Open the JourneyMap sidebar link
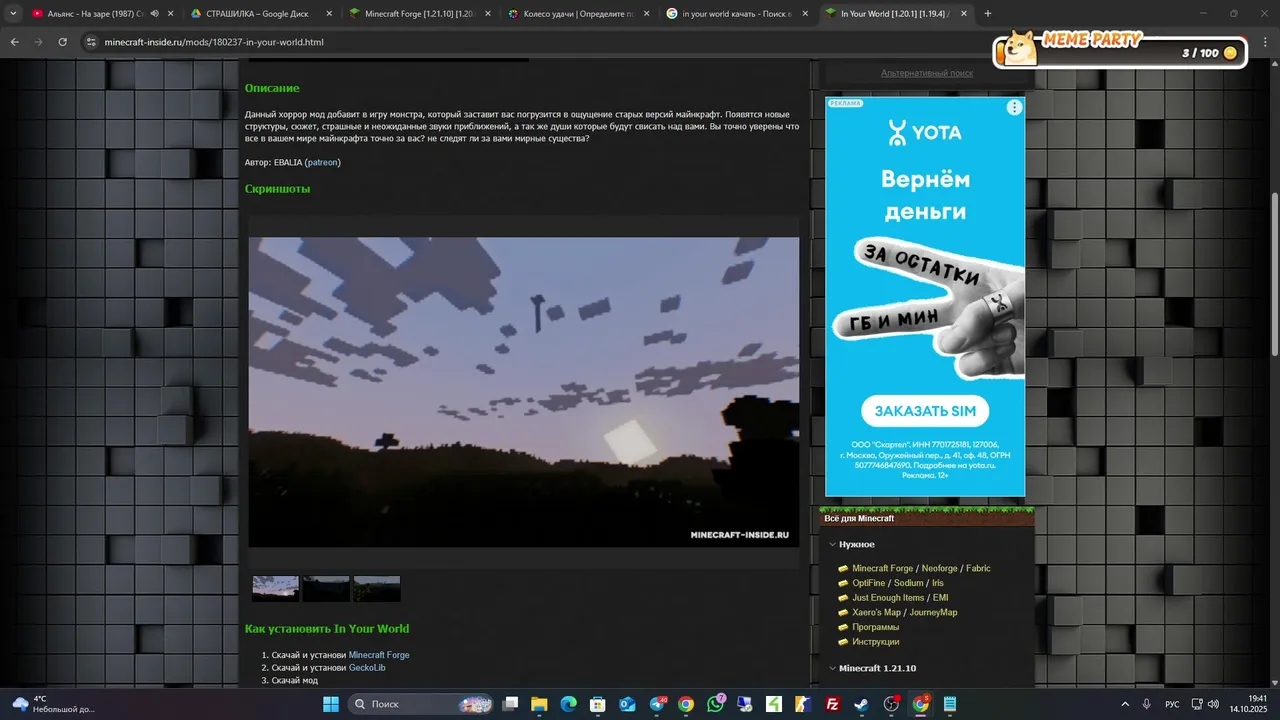Image resolution: width=1280 pixels, height=720 pixels. click(933, 612)
